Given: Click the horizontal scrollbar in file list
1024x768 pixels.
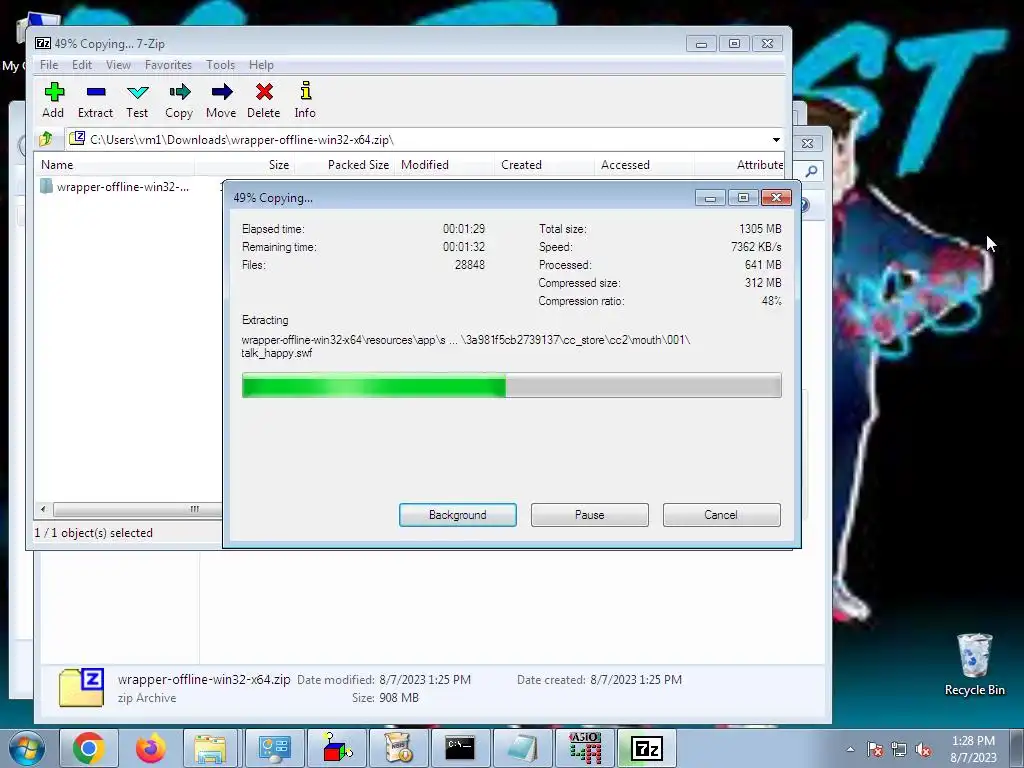Looking at the screenshot, I should 137,509.
